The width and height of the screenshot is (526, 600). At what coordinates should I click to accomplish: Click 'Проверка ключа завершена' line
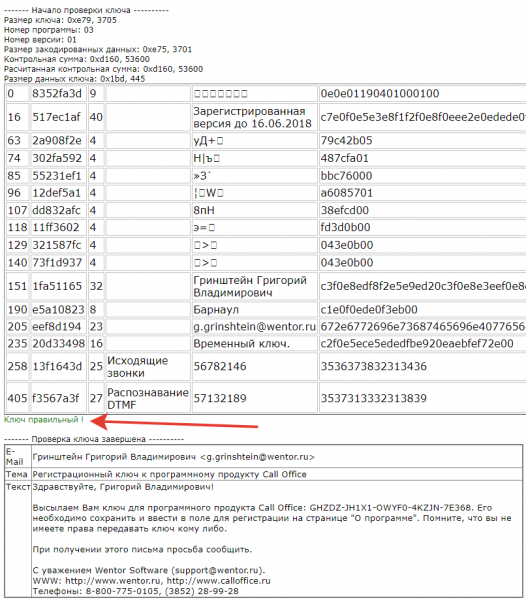pyautogui.click(x=94, y=439)
